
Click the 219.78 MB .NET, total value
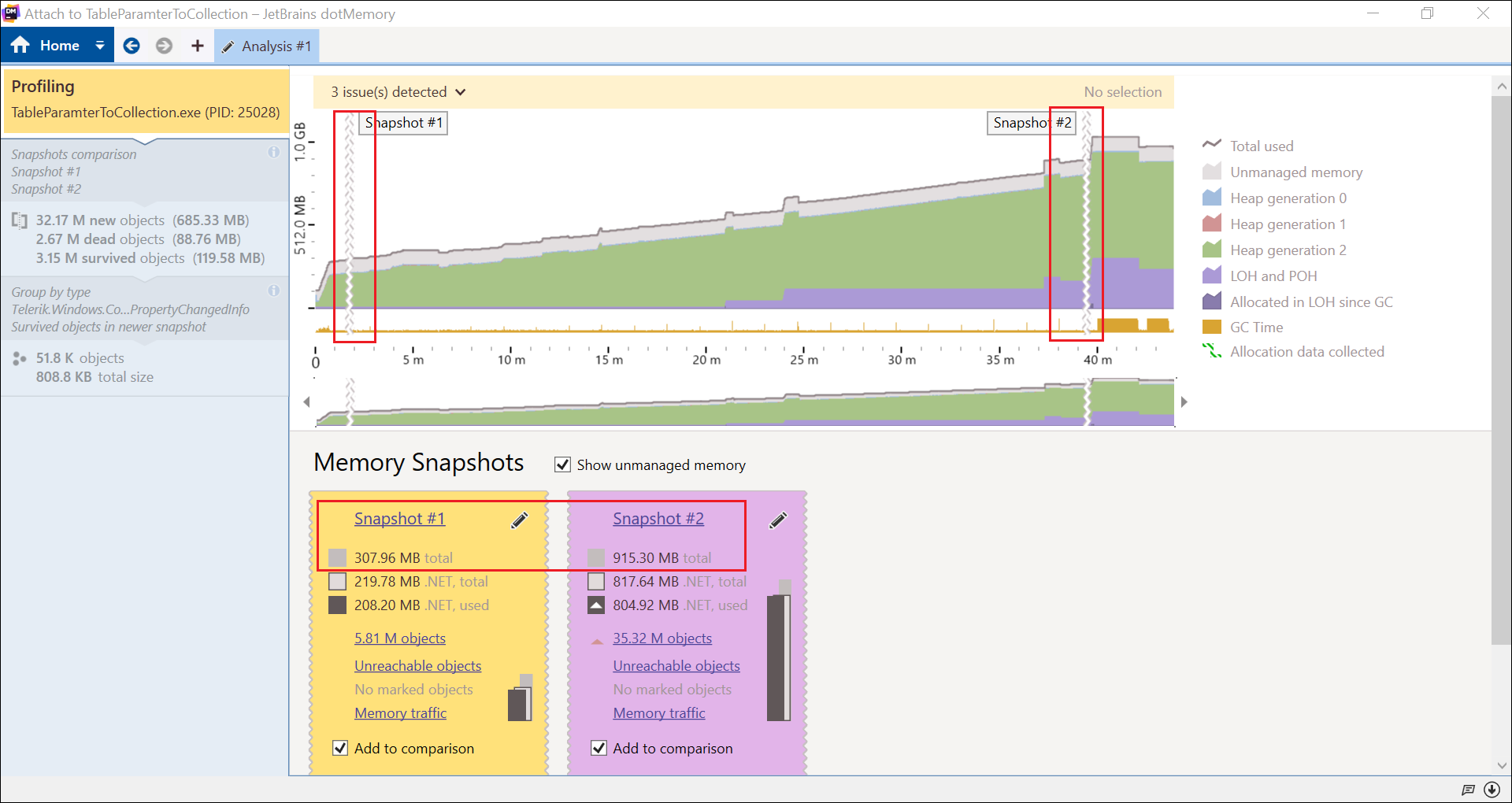click(x=421, y=582)
